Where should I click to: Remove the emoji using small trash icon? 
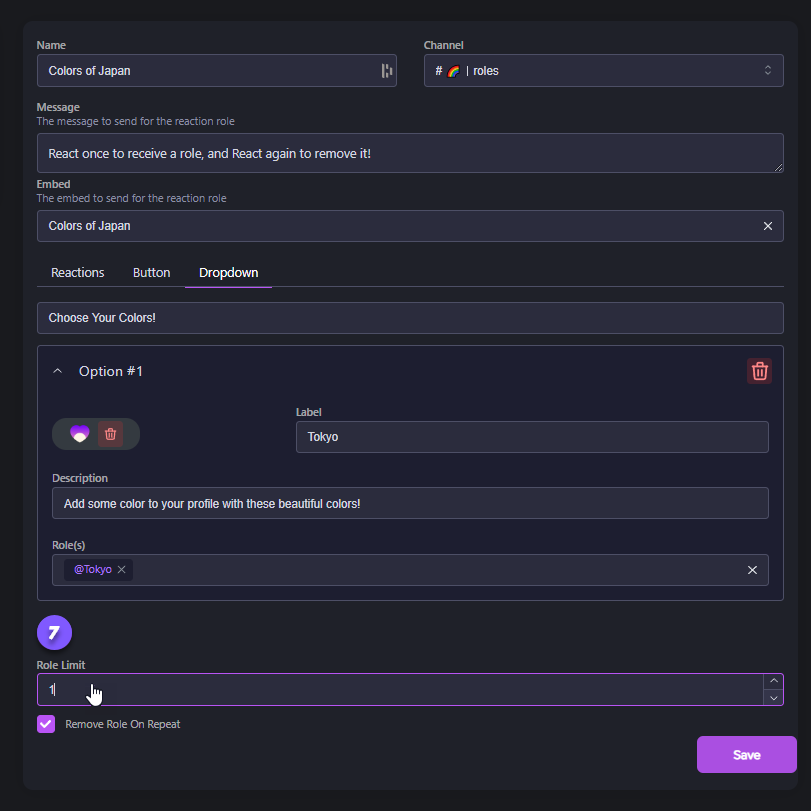point(111,434)
